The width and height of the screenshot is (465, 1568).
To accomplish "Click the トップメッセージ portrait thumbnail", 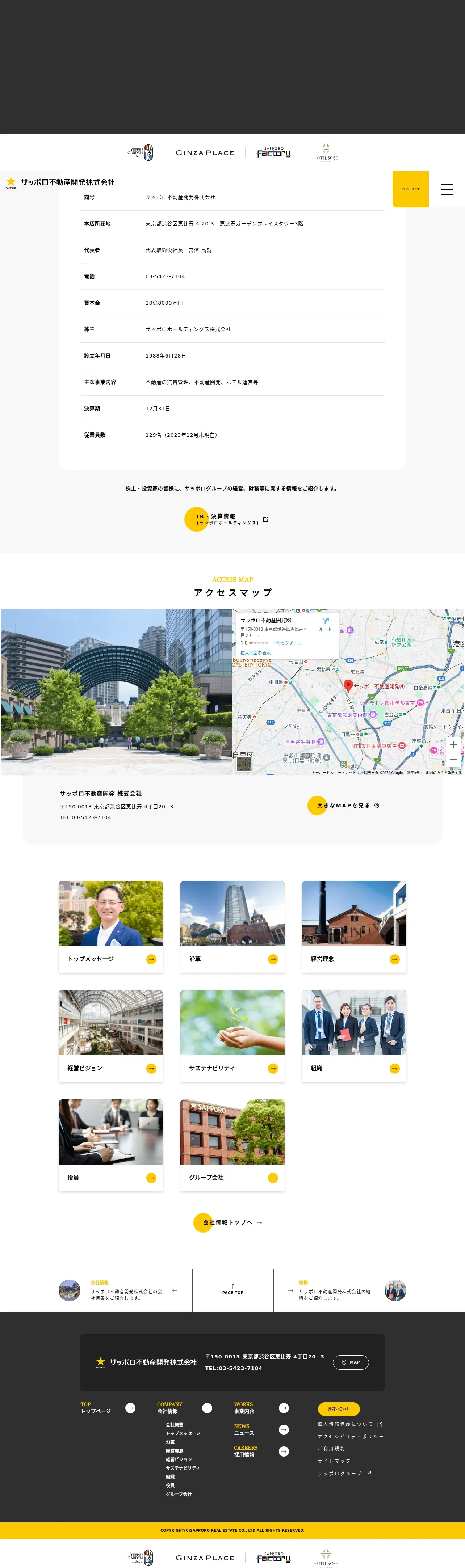I will 111,913.
